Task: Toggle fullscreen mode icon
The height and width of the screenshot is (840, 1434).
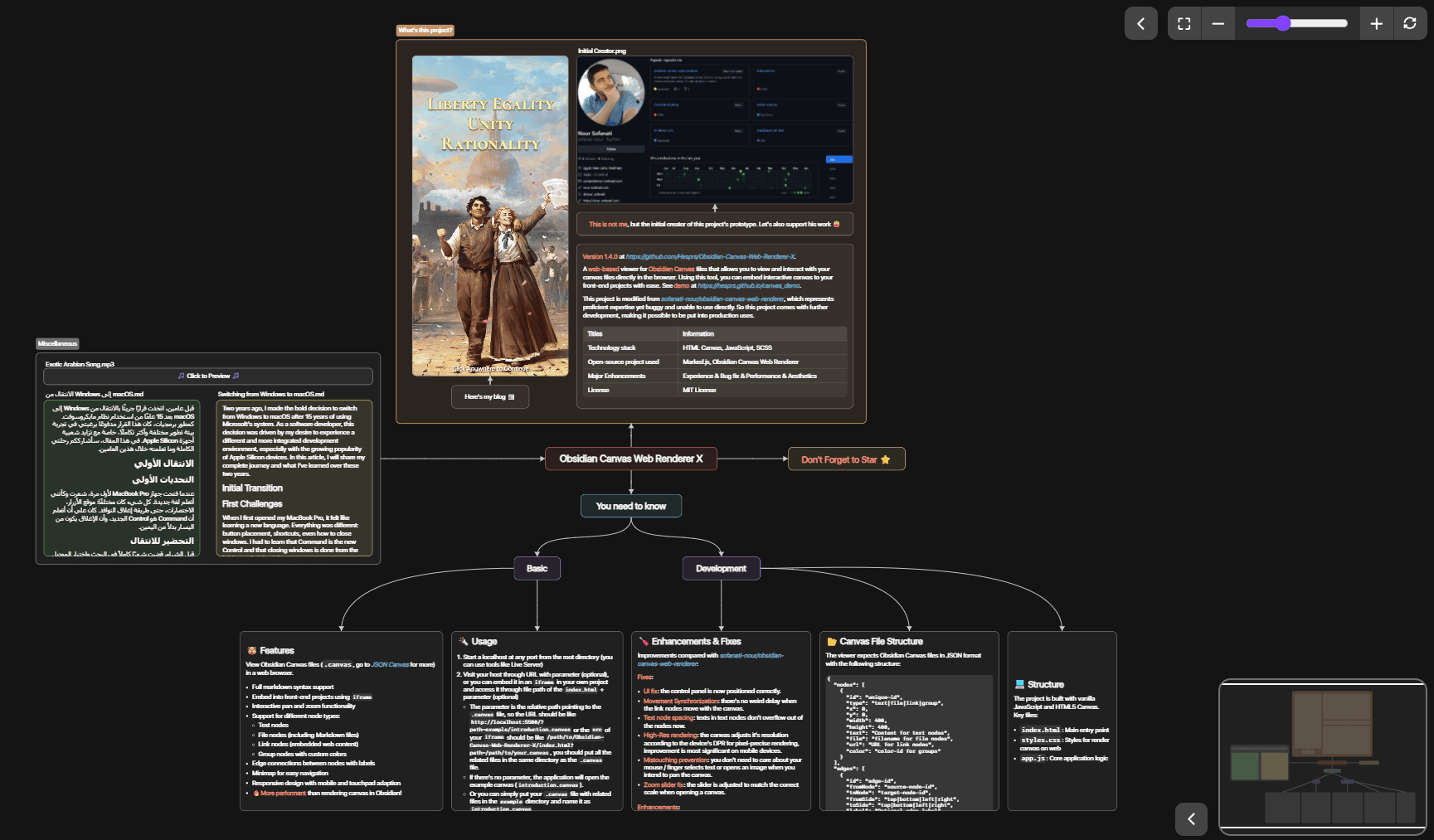Action: (x=1184, y=23)
